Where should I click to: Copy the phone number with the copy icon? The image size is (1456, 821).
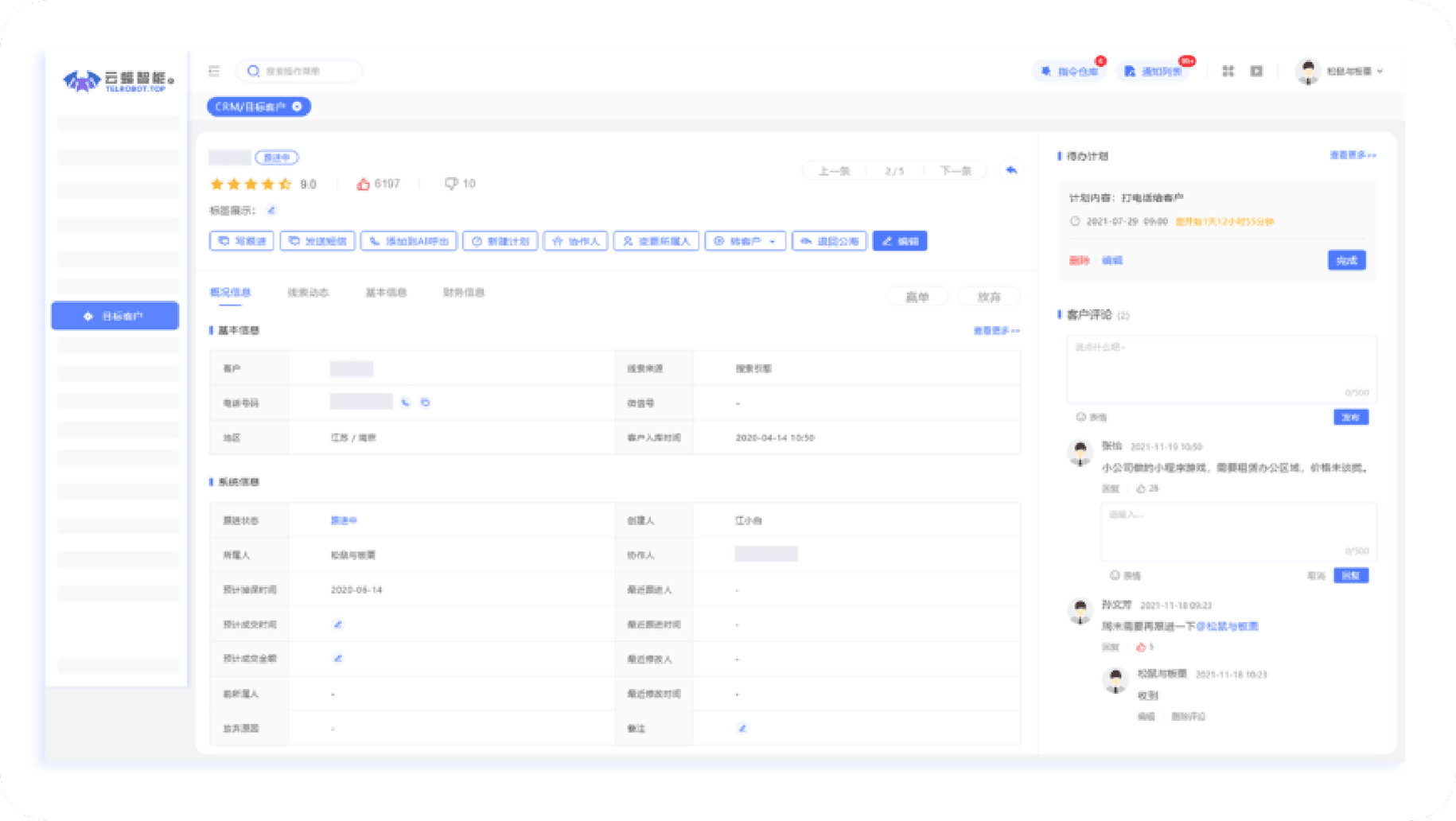click(426, 403)
